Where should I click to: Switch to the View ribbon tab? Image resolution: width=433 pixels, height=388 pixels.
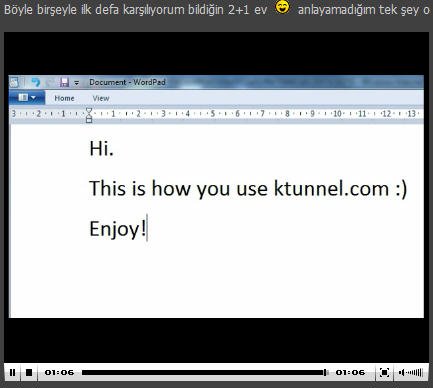point(101,98)
